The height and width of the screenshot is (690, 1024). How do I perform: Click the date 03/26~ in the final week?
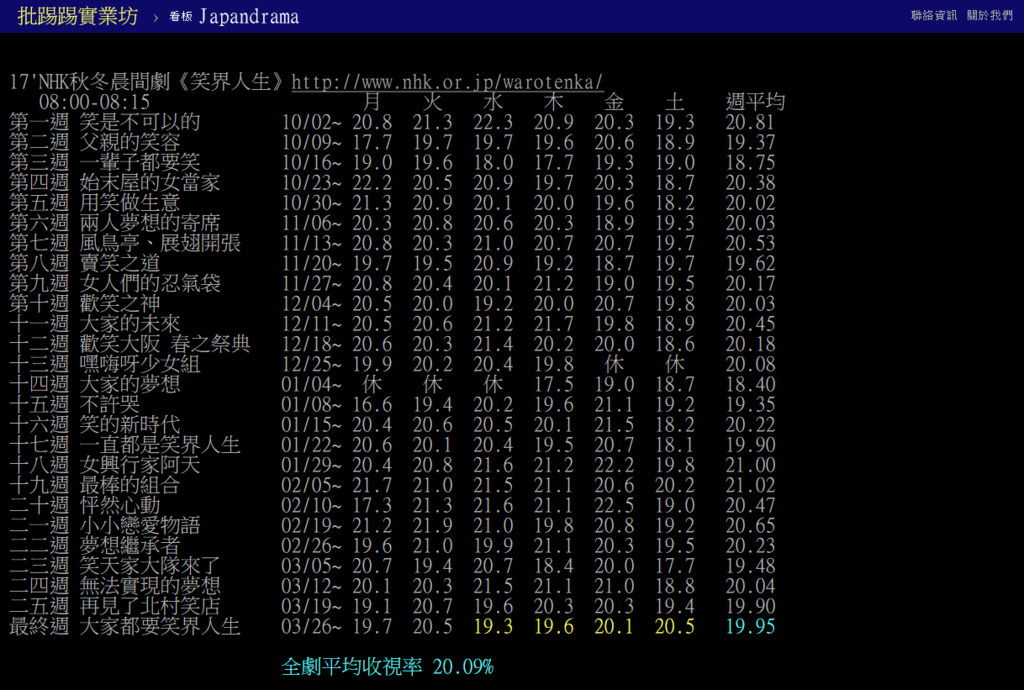[x=312, y=627]
